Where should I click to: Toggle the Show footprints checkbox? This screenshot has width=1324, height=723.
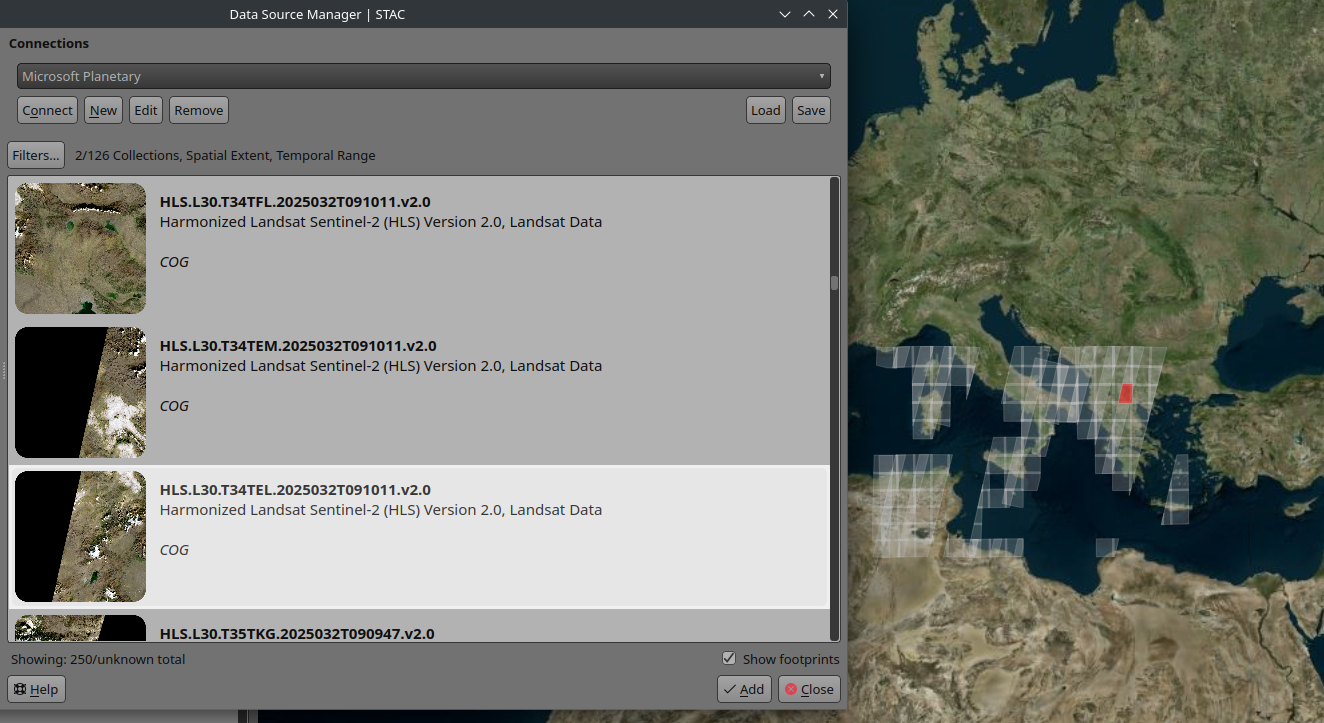tap(729, 659)
